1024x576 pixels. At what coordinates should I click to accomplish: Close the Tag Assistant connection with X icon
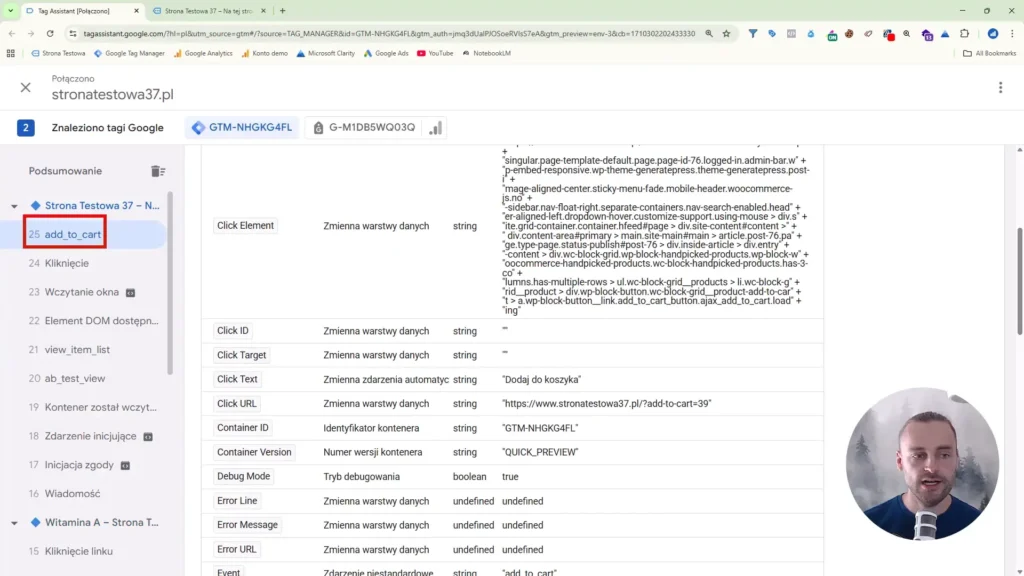[x=25, y=87]
